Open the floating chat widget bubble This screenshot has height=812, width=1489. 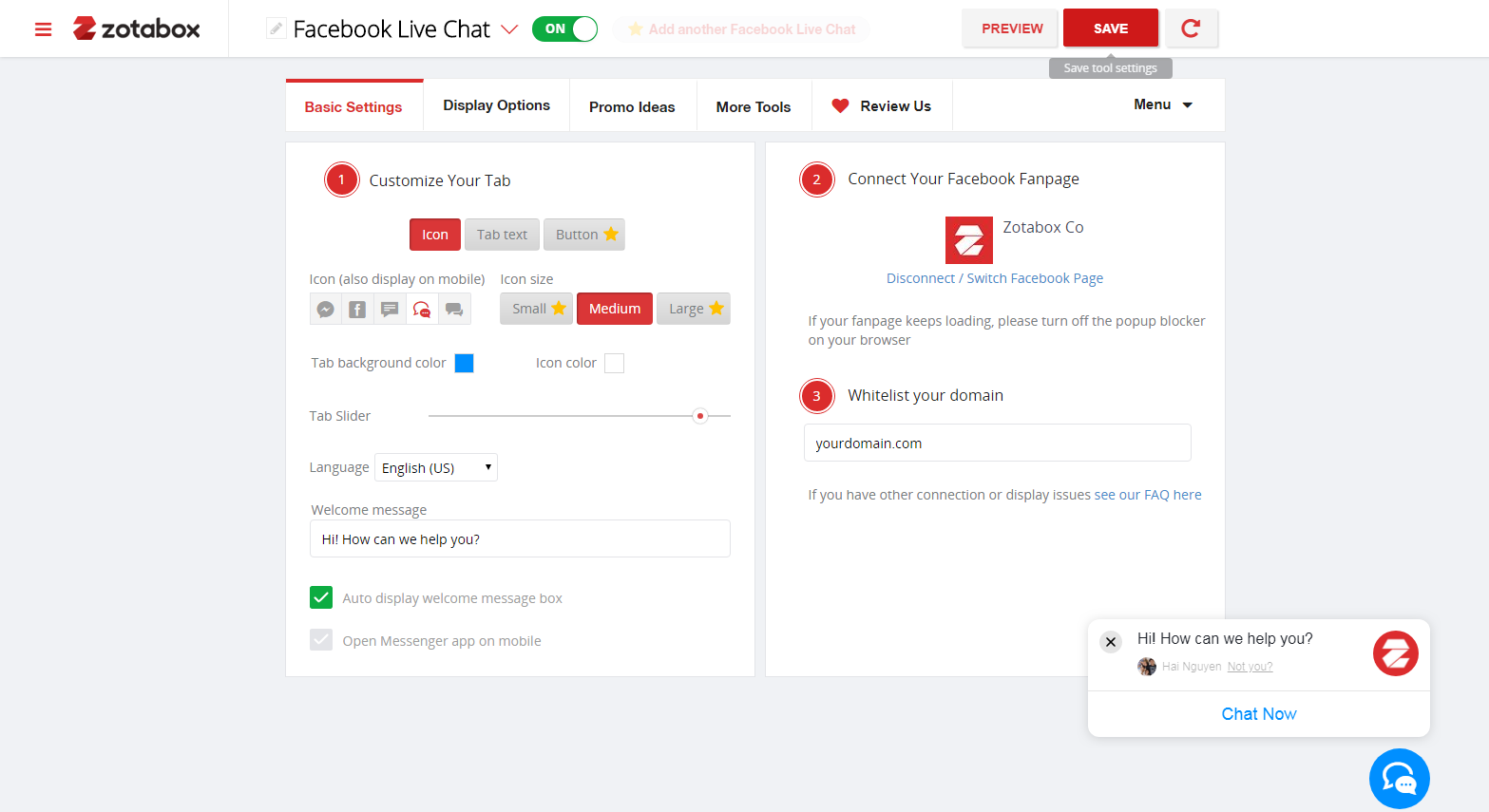tap(1399, 778)
